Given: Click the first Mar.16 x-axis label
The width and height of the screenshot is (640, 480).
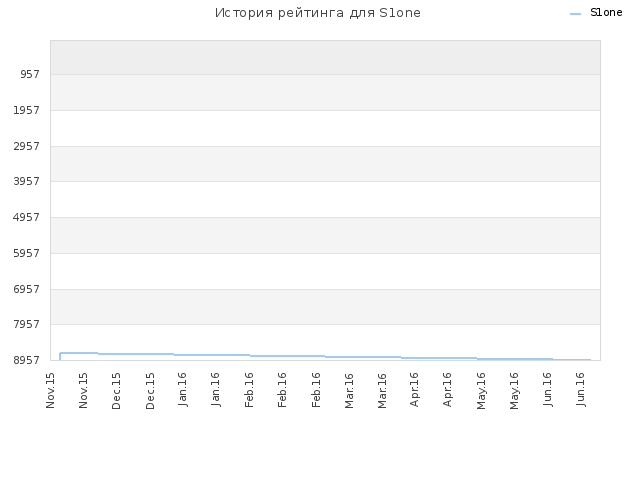Looking at the screenshot, I should coord(349,391).
